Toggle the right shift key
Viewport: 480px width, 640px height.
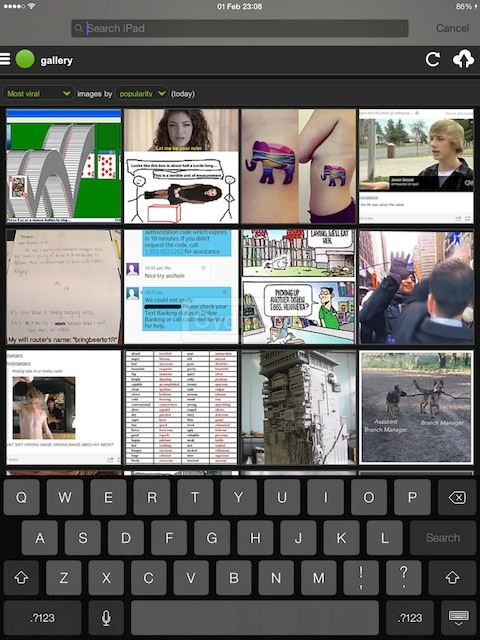click(x=452, y=578)
